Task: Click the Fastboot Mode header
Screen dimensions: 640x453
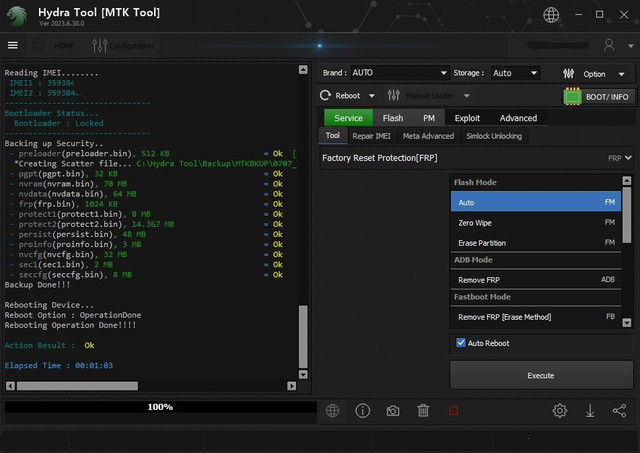Action: tap(482, 297)
